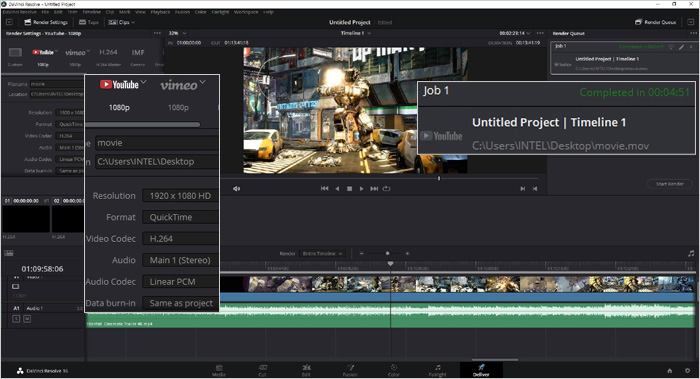Click the Start Render button

pyautogui.click(x=670, y=184)
